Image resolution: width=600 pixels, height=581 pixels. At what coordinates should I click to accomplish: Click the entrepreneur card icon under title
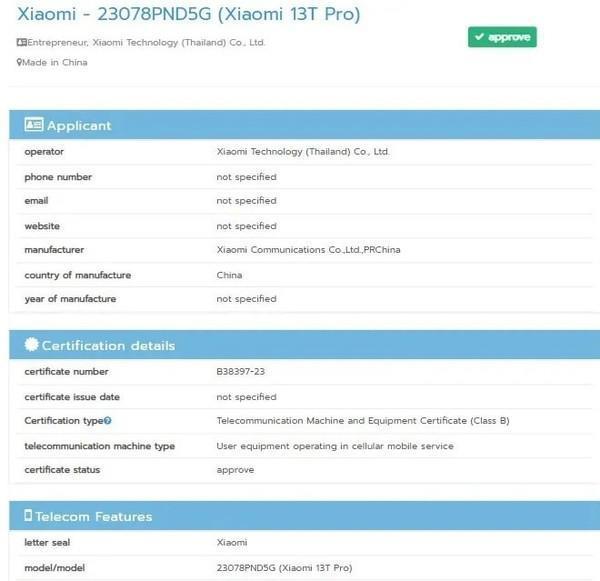(x=21, y=42)
